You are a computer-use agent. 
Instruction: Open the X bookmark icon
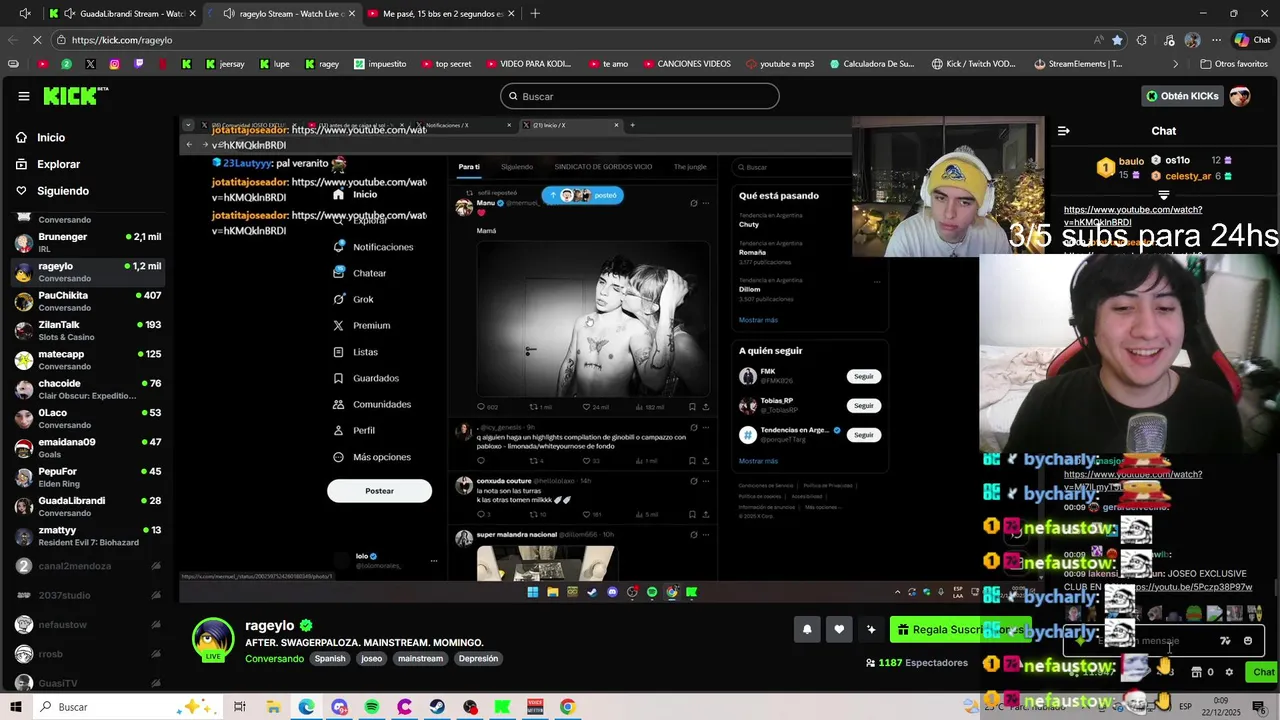pos(90,64)
